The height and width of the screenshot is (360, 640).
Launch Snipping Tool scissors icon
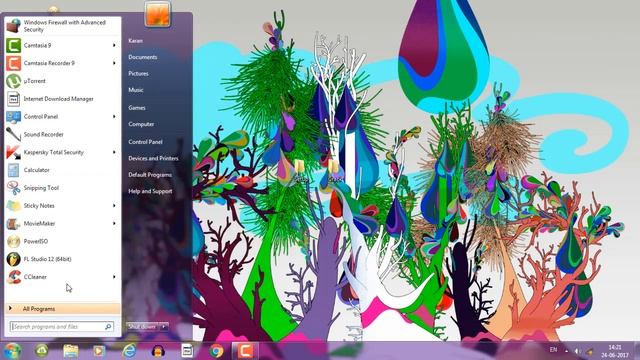pos(13,188)
